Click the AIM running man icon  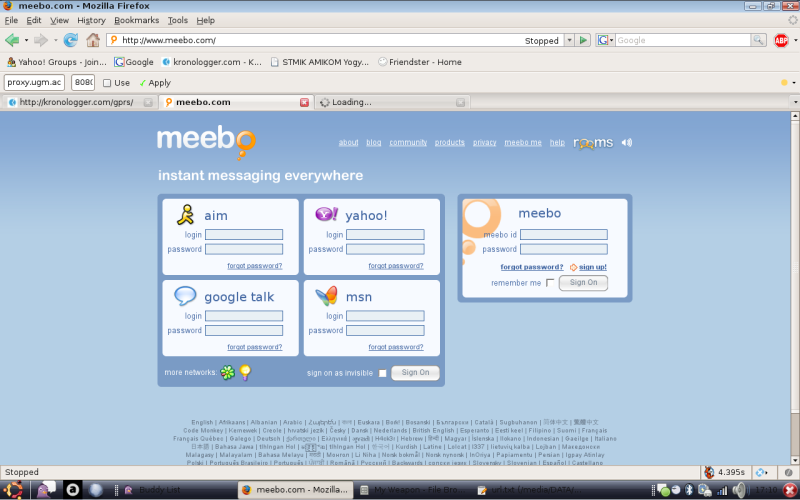tap(186, 215)
